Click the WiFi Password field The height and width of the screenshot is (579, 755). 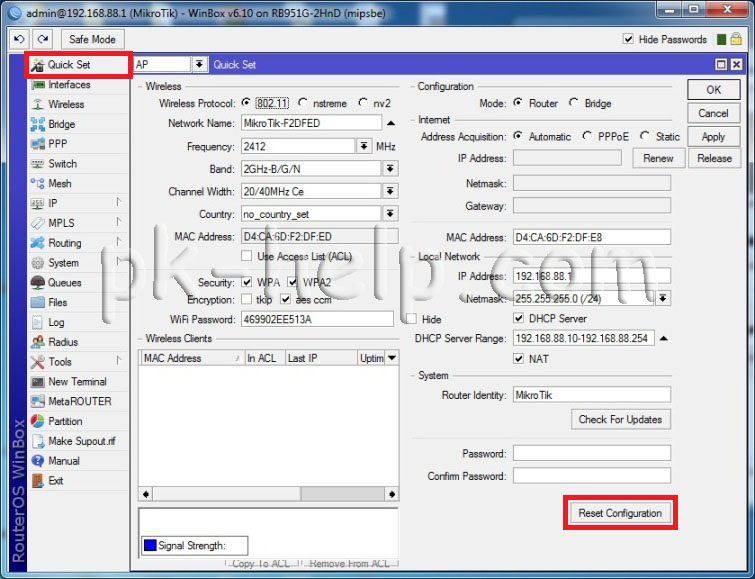pyautogui.click(x=317, y=319)
